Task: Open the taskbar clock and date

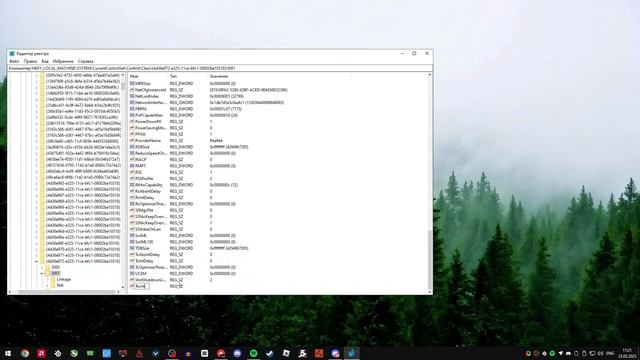Action: [627, 353]
